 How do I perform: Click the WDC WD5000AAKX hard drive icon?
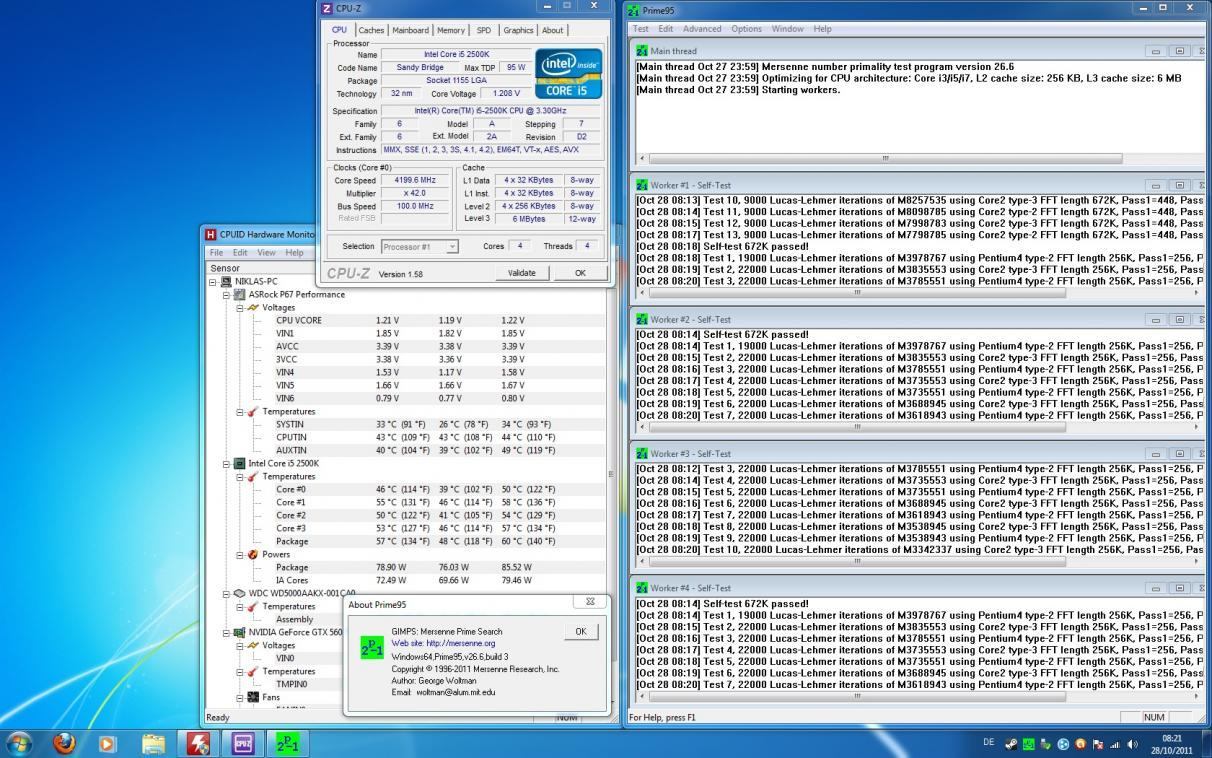coord(240,594)
